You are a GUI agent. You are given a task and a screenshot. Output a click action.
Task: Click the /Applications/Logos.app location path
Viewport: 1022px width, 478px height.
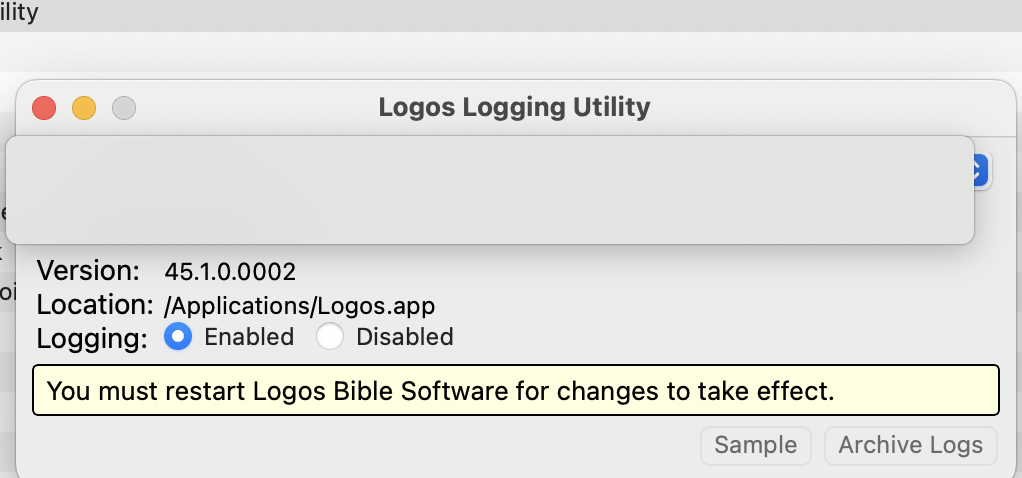299,305
